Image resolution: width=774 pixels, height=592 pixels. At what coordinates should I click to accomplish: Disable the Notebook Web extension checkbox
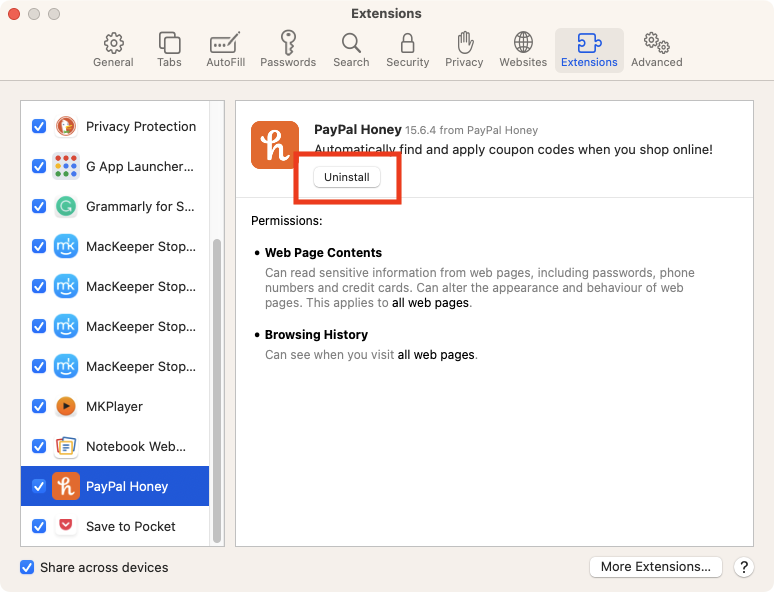39,446
